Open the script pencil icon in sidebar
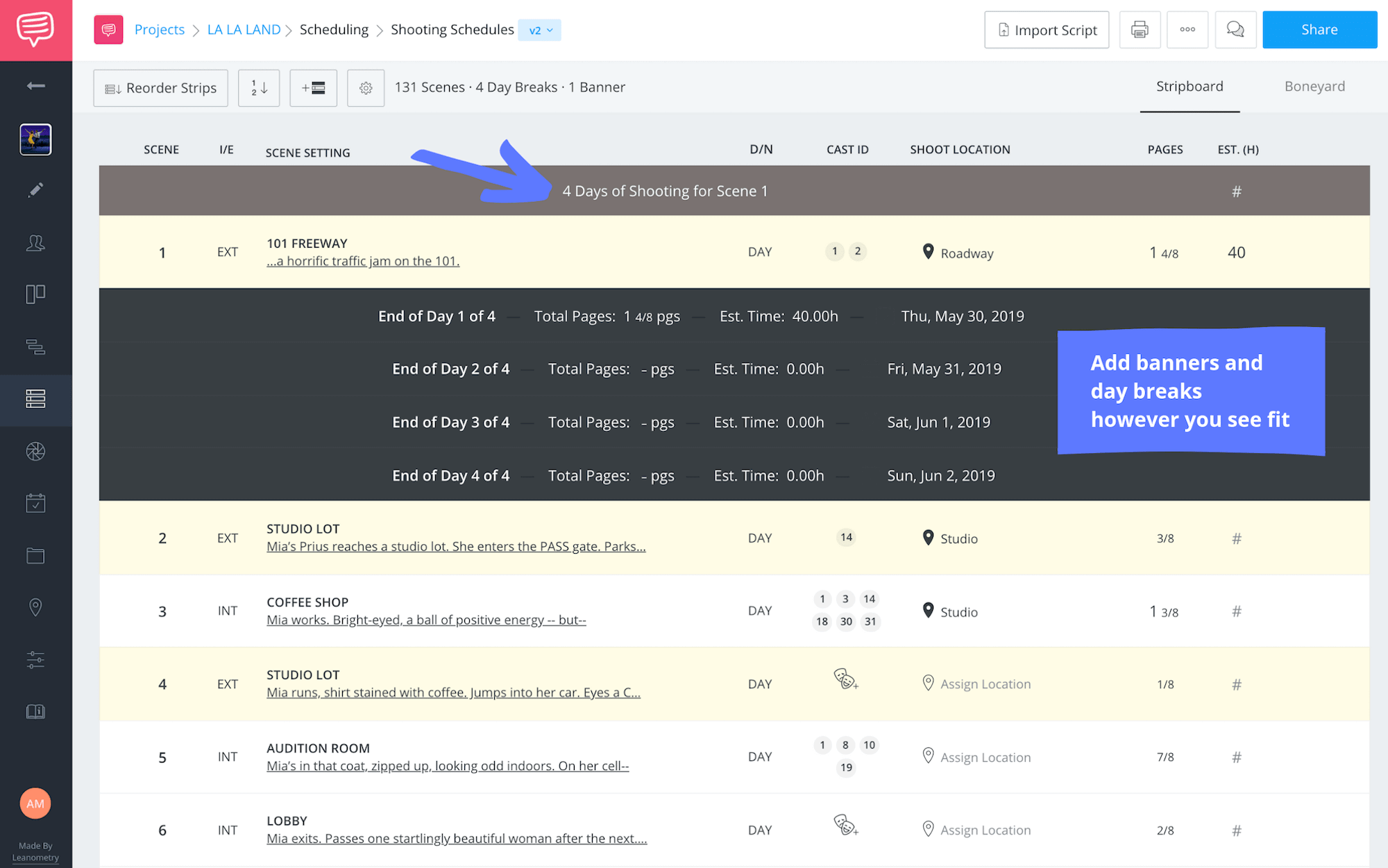 (35, 190)
